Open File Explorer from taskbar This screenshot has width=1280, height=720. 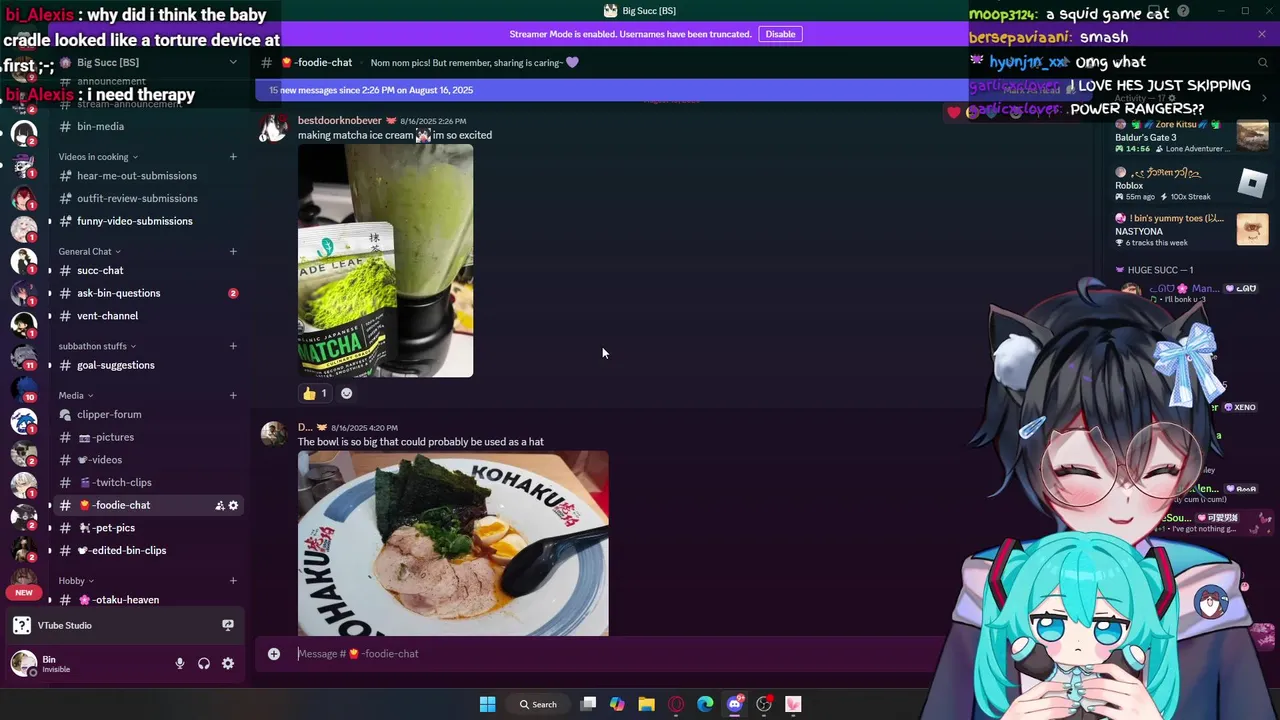pyautogui.click(x=646, y=704)
